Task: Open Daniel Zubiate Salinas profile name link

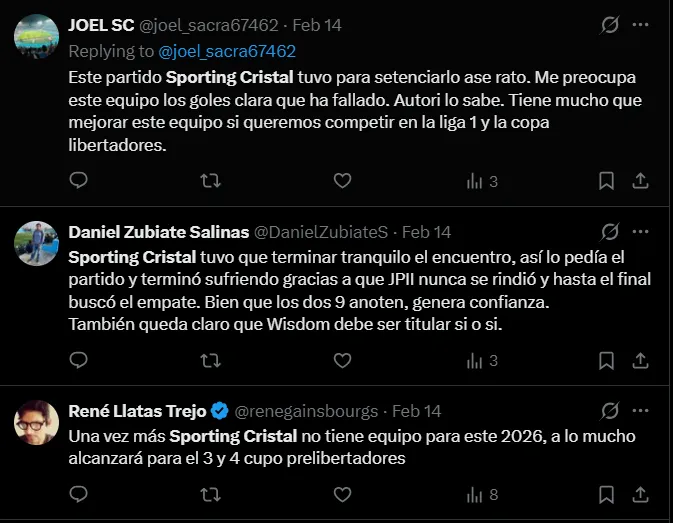Action: pyautogui.click(x=158, y=232)
